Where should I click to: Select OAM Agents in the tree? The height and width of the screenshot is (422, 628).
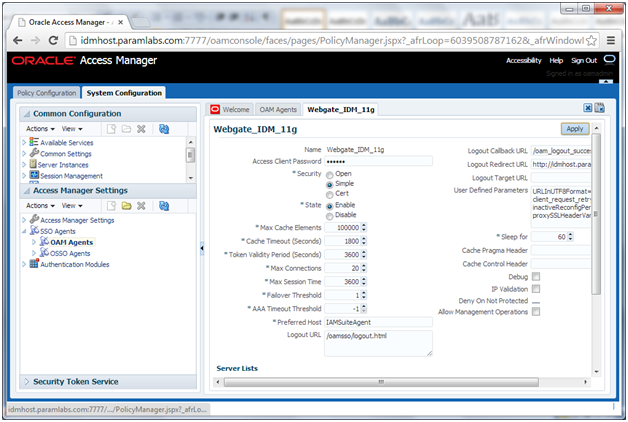coord(72,242)
